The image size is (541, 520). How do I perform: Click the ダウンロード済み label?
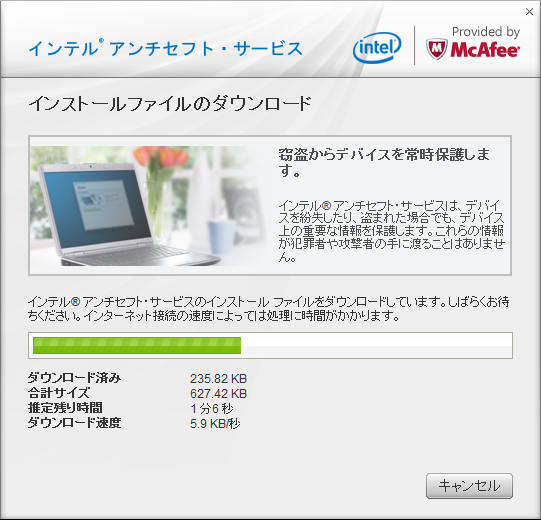coord(74,378)
